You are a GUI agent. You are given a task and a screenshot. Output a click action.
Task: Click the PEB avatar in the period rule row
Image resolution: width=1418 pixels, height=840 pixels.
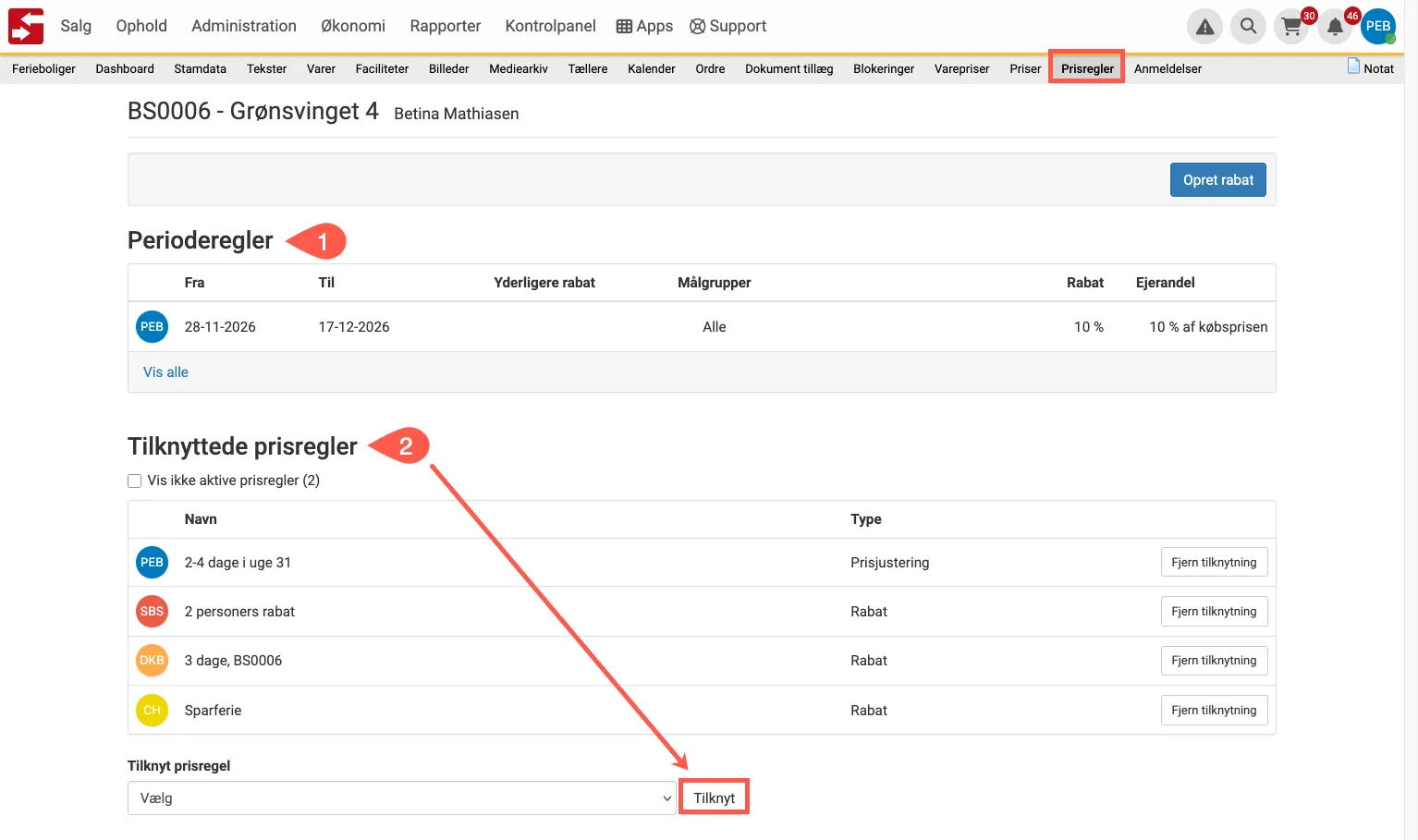152,327
